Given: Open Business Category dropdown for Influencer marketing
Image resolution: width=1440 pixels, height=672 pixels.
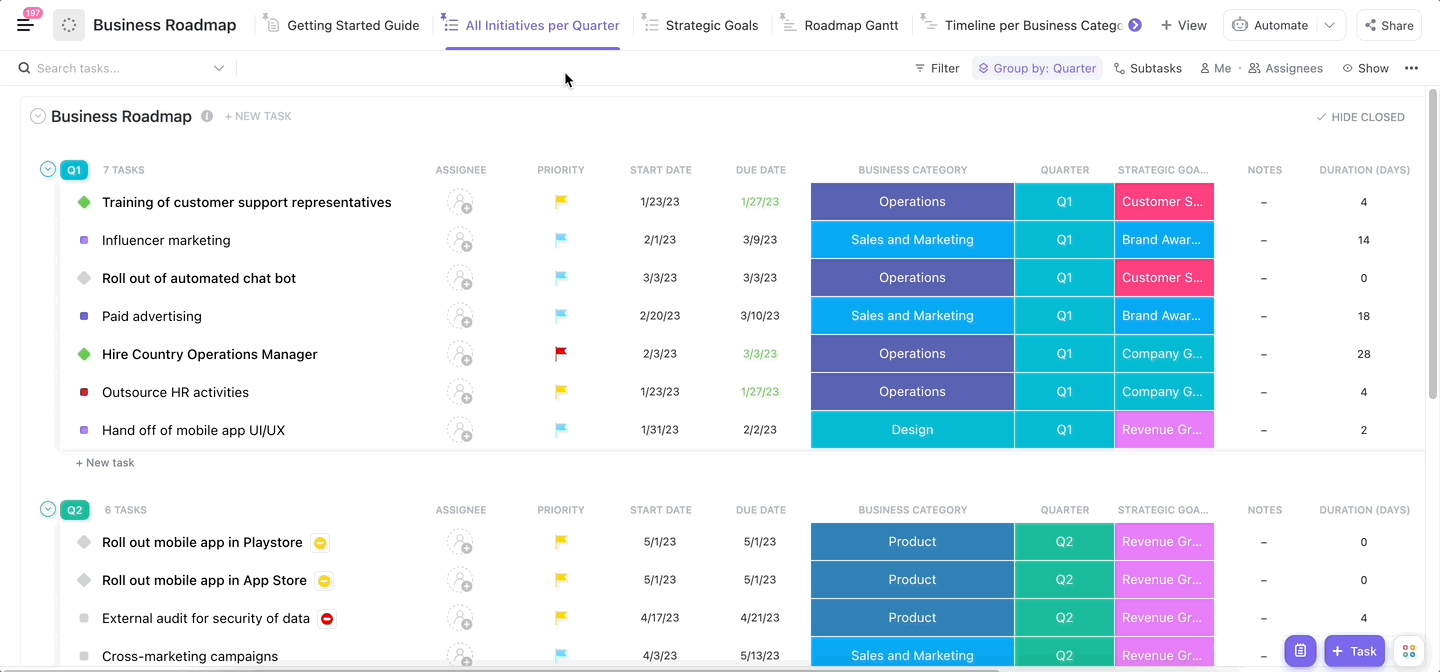Looking at the screenshot, I should point(912,240).
